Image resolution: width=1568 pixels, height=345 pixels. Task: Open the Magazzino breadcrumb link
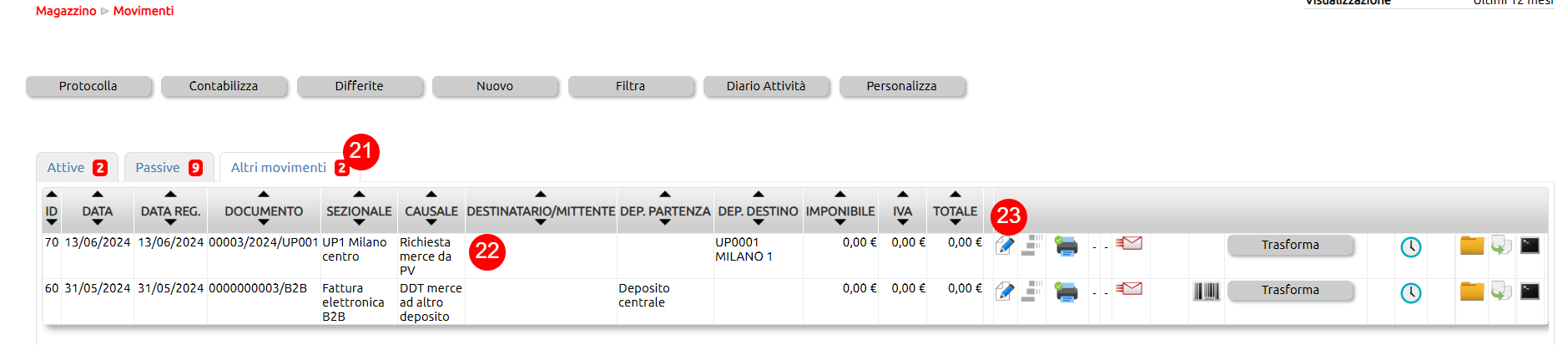66,11
